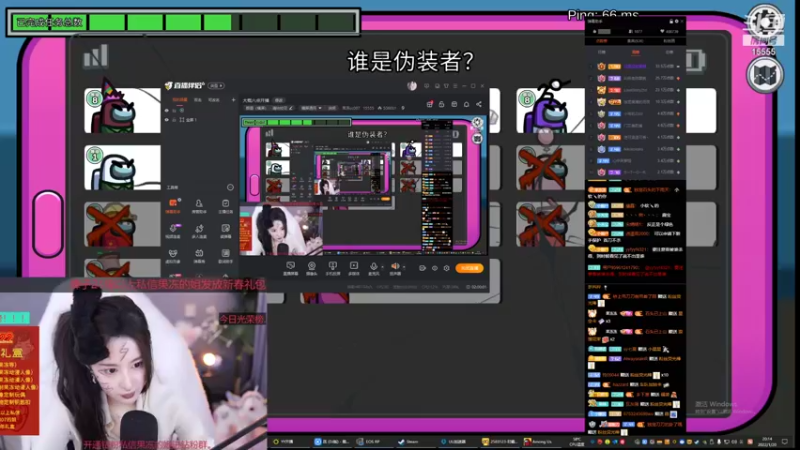Image resolution: width=800 pixels, height=450 pixels.
Task: Open the bottom-right tool in the toolbox grid
Action: [x=226, y=256]
